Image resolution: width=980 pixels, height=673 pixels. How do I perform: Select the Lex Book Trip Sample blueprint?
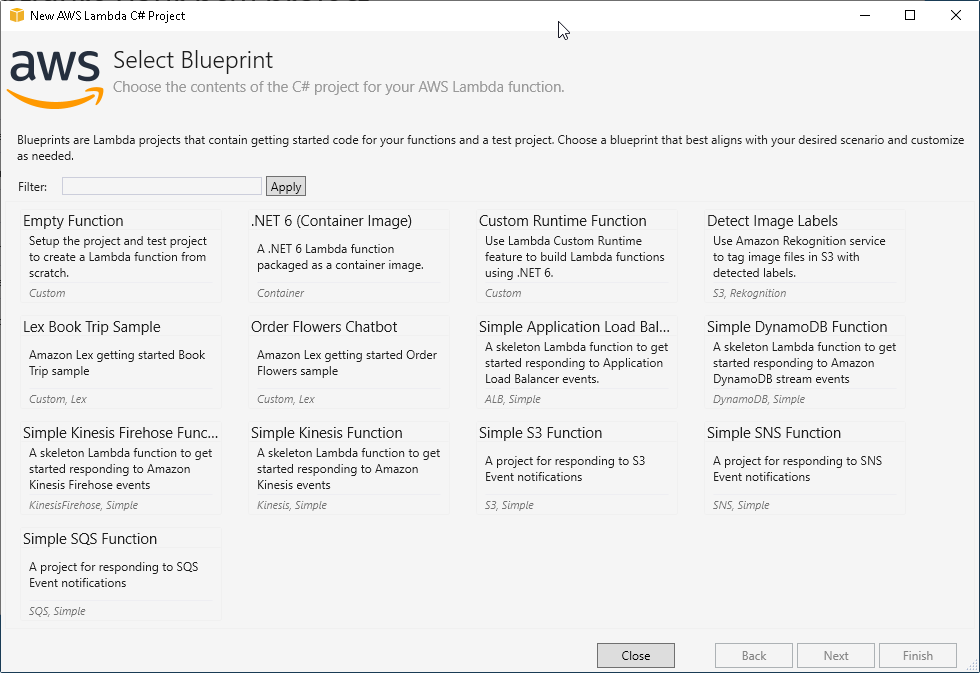(121, 362)
